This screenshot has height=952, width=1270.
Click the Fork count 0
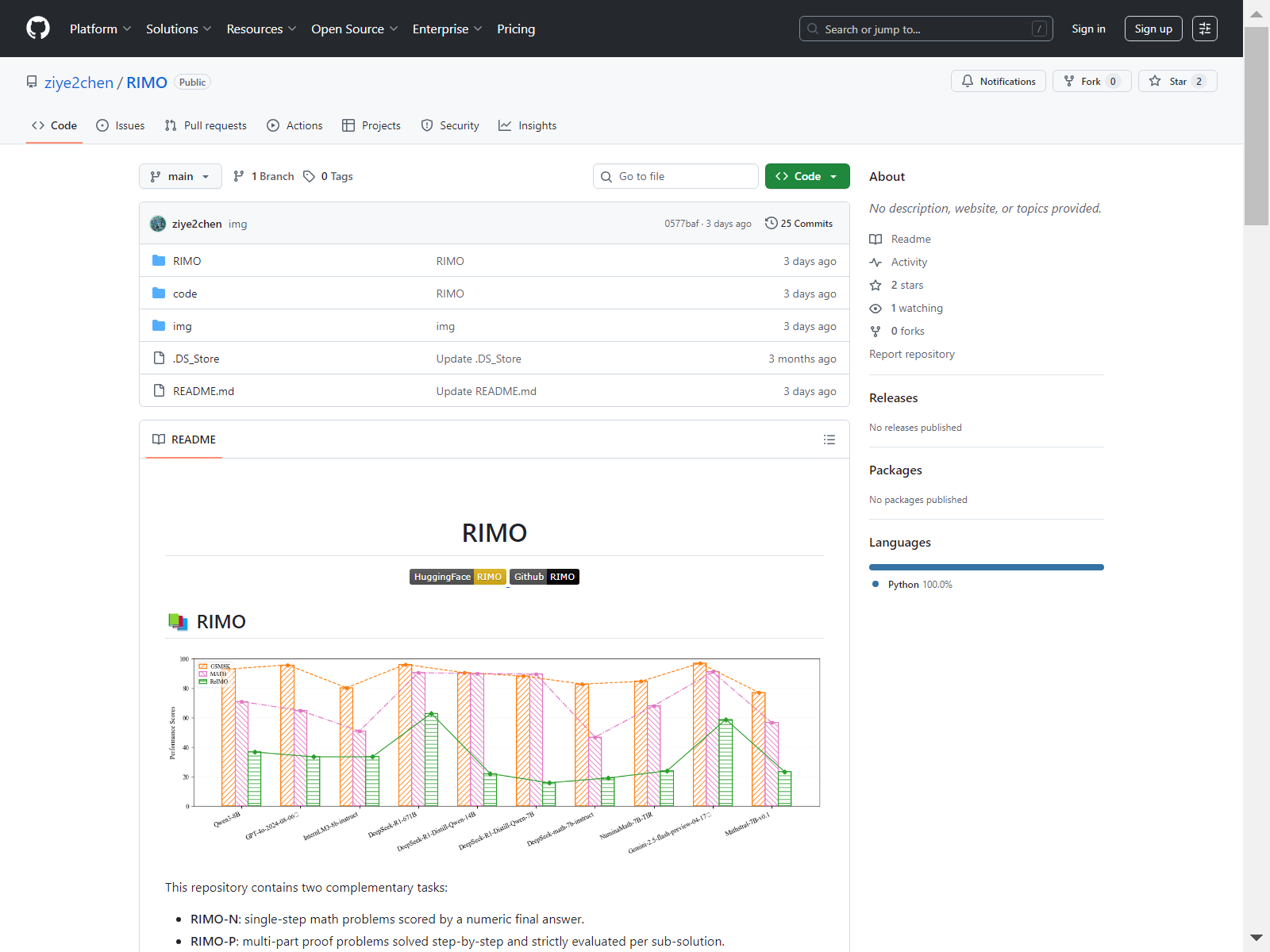pos(1113,81)
